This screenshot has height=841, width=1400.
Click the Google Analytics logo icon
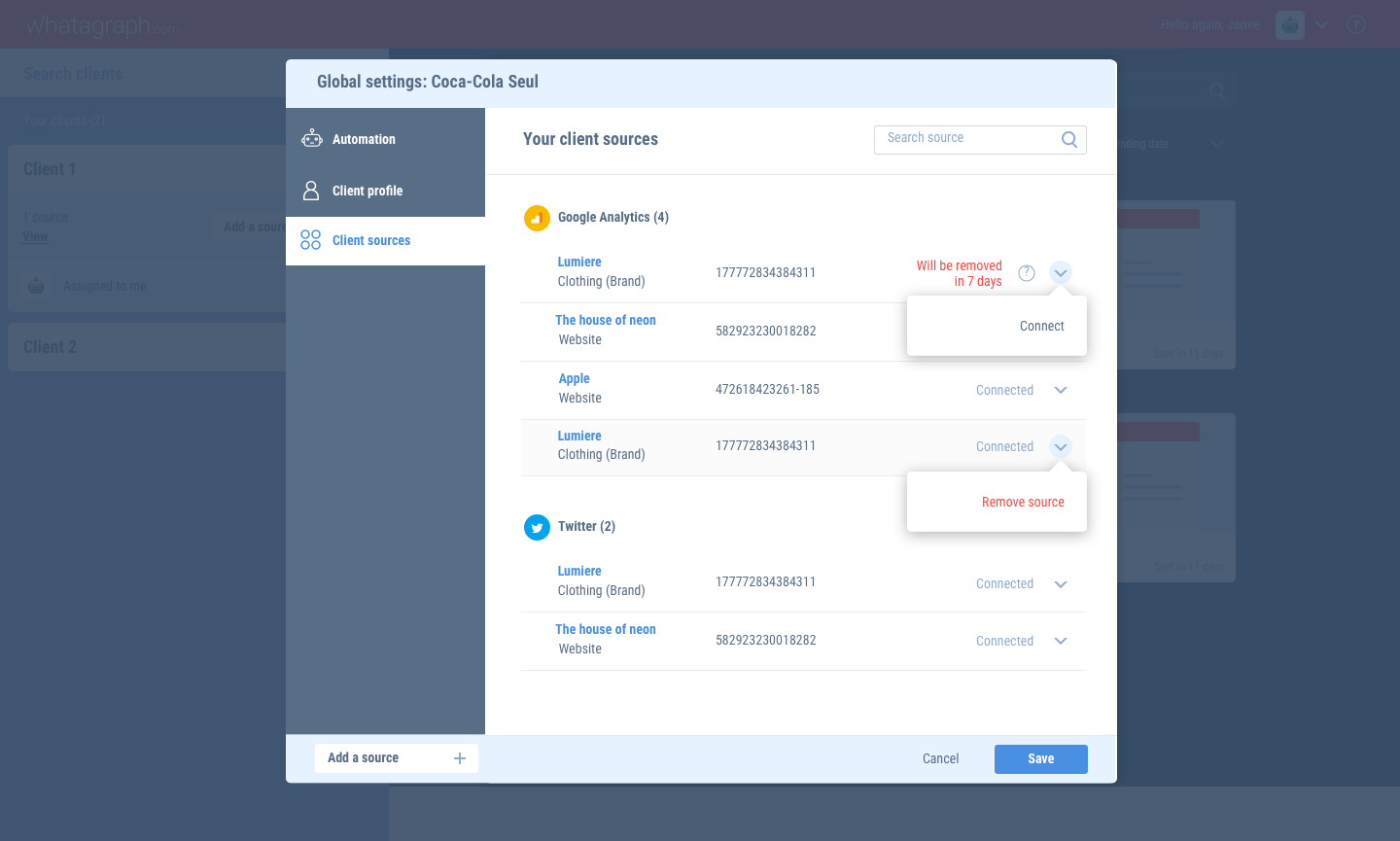tap(537, 218)
